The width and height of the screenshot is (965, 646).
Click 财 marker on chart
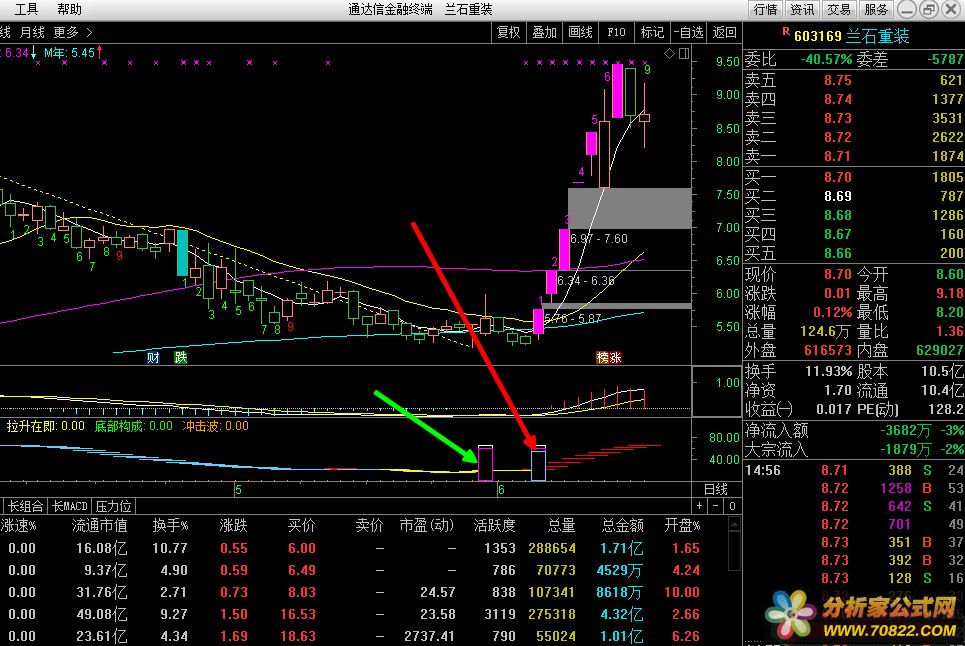click(x=153, y=357)
